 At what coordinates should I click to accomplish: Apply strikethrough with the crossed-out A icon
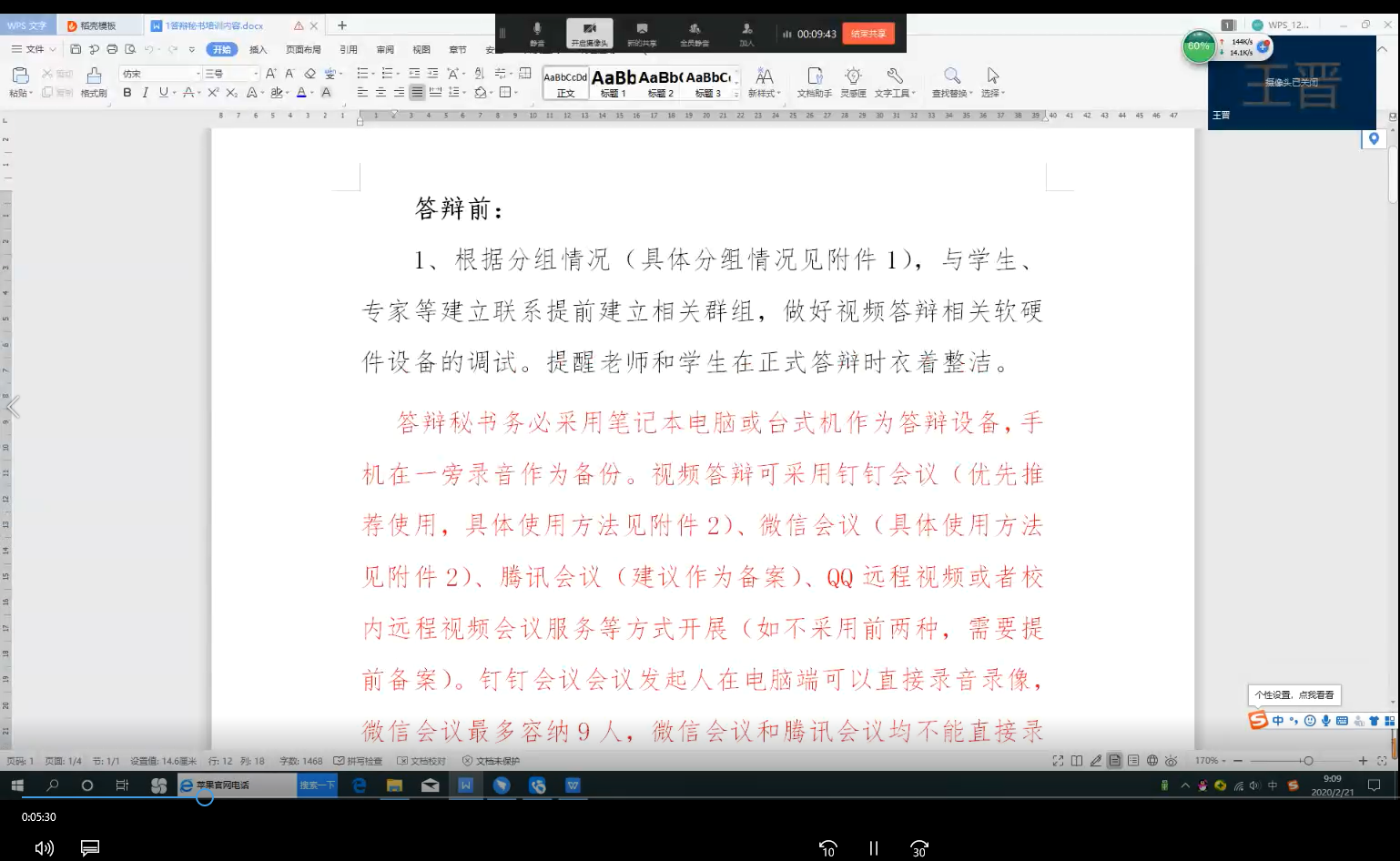[x=188, y=93]
